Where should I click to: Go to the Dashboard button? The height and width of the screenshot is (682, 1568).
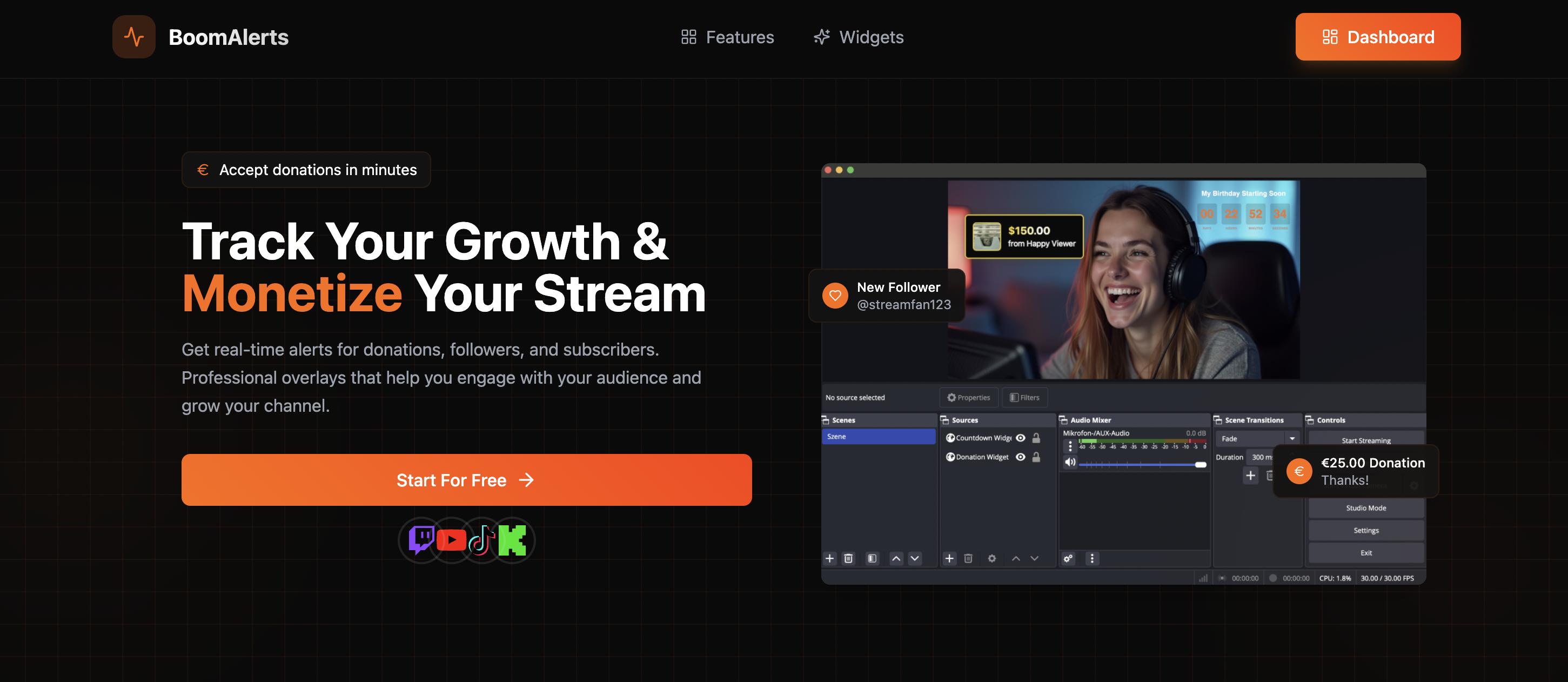pyautogui.click(x=1377, y=37)
